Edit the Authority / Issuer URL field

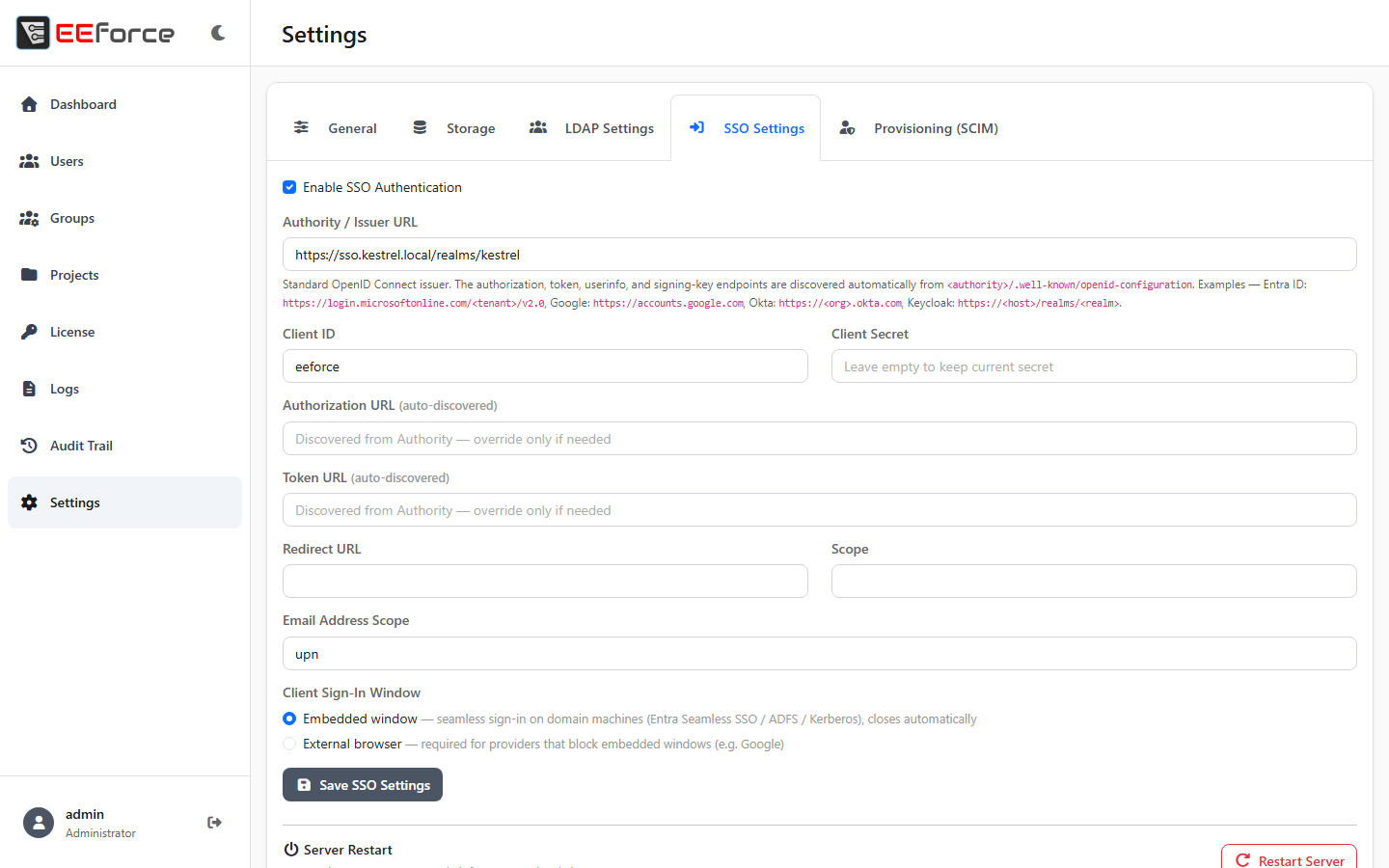point(820,255)
